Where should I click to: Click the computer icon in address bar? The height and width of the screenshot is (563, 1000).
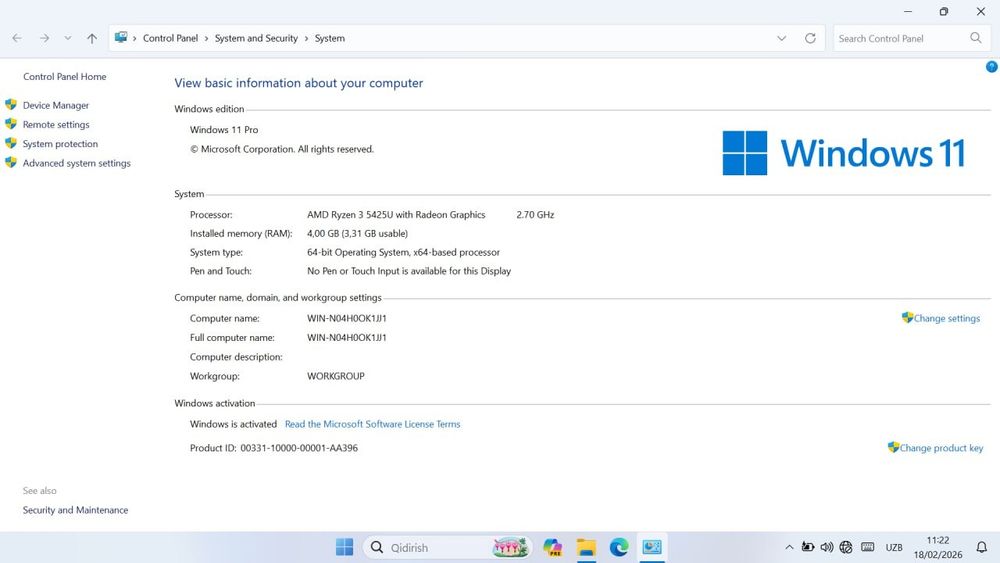(x=121, y=38)
